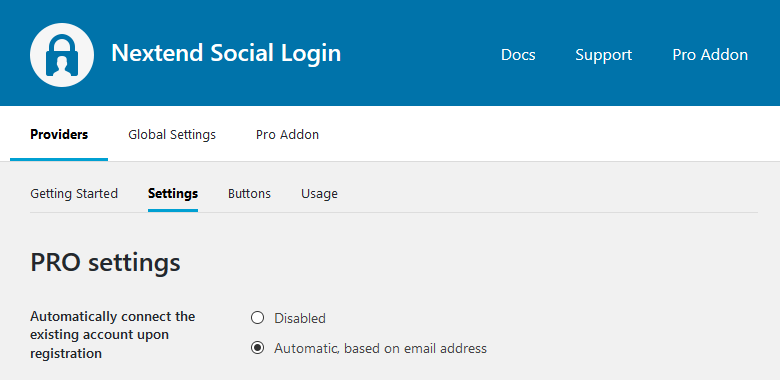Click the Disabled option label text
Image resolution: width=780 pixels, height=380 pixels.
click(300, 318)
